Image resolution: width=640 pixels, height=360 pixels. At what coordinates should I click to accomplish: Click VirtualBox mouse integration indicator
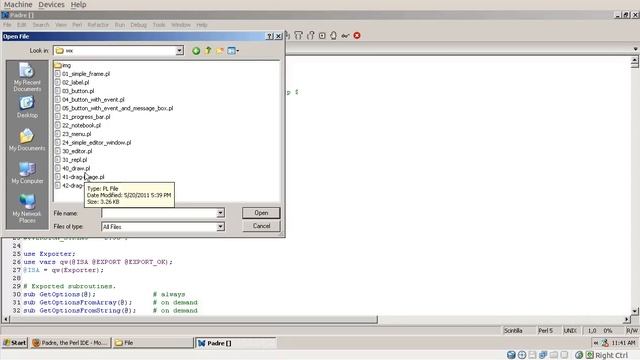[x=579, y=355]
